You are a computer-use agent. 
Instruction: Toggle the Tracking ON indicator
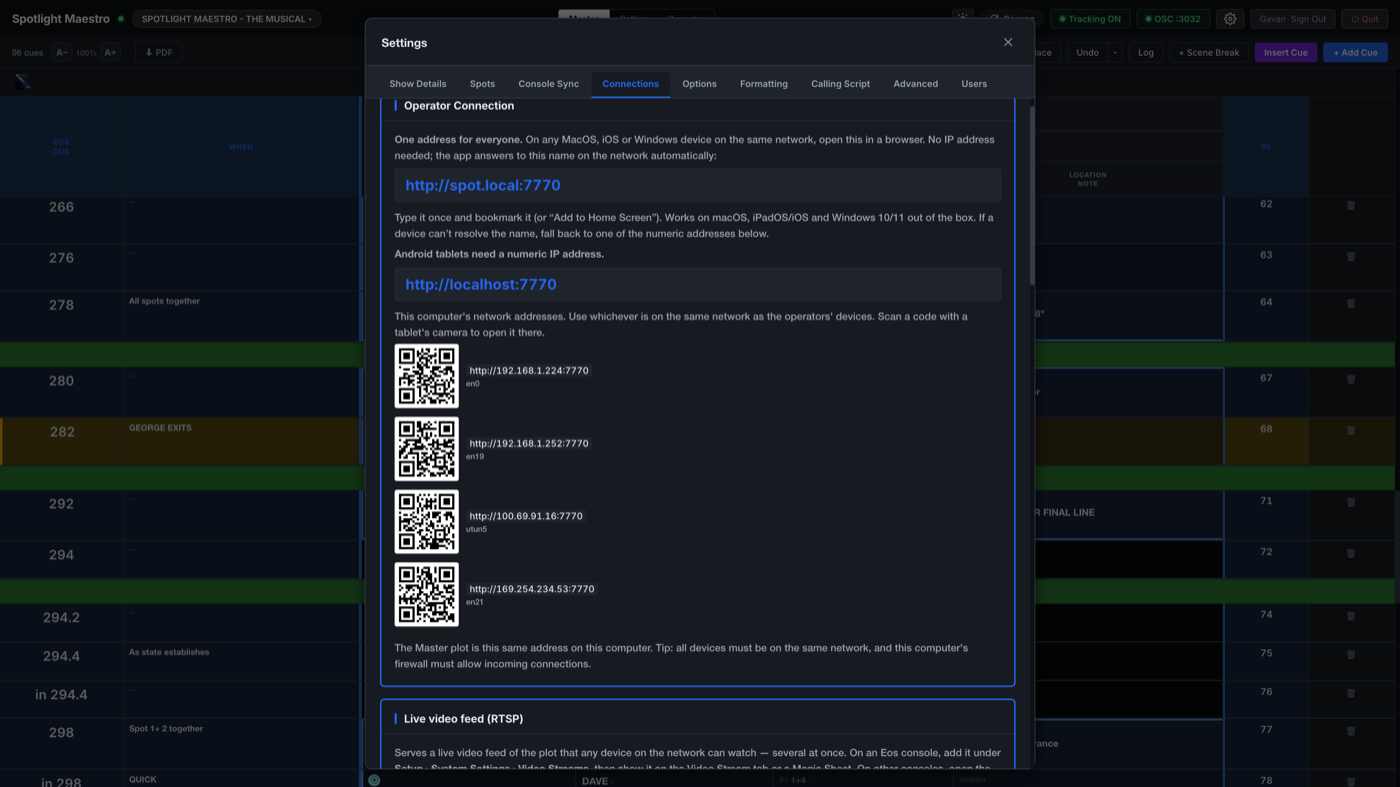pos(1090,19)
